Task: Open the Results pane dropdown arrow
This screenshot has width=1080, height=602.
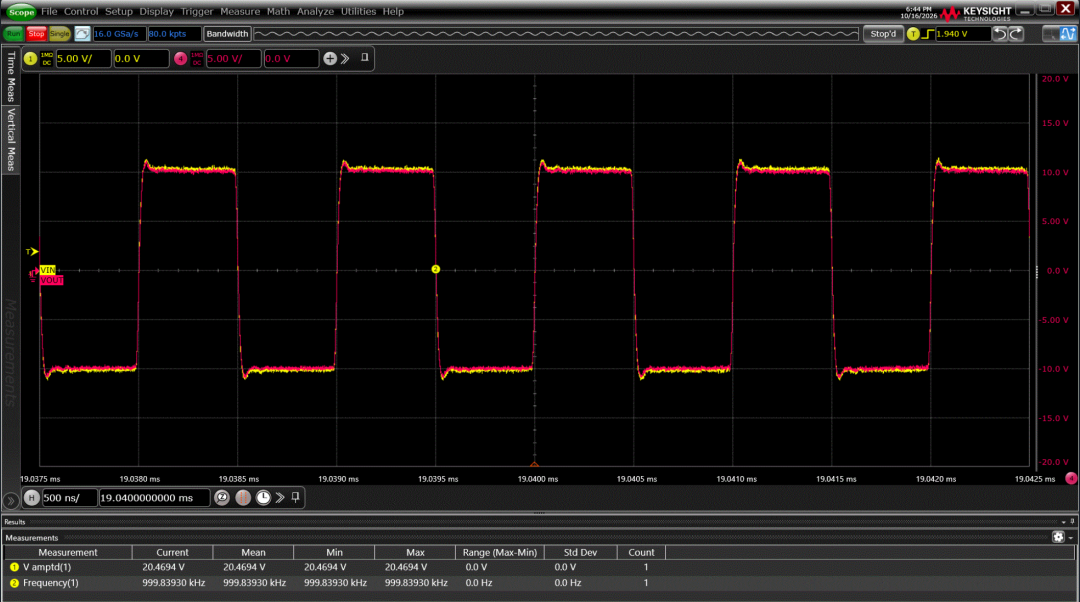Action: tap(1063, 522)
